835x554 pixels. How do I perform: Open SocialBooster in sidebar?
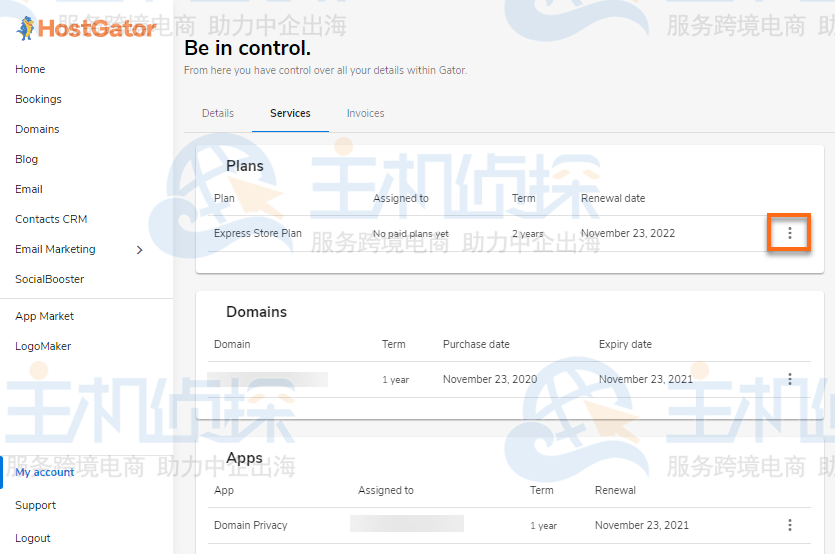coord(50,279)
